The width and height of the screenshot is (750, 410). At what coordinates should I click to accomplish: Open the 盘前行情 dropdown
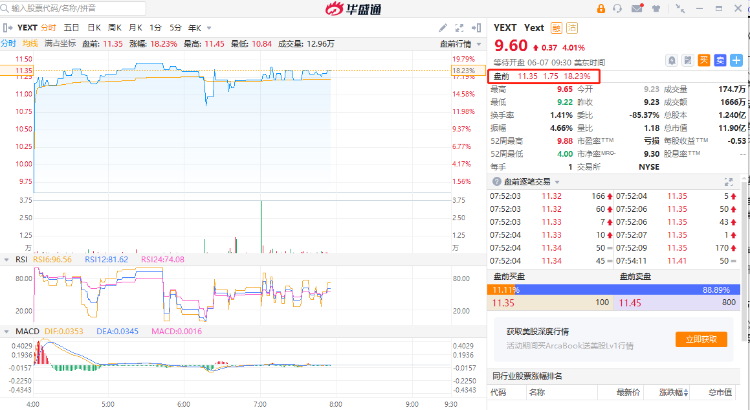[x=461, y=44]
